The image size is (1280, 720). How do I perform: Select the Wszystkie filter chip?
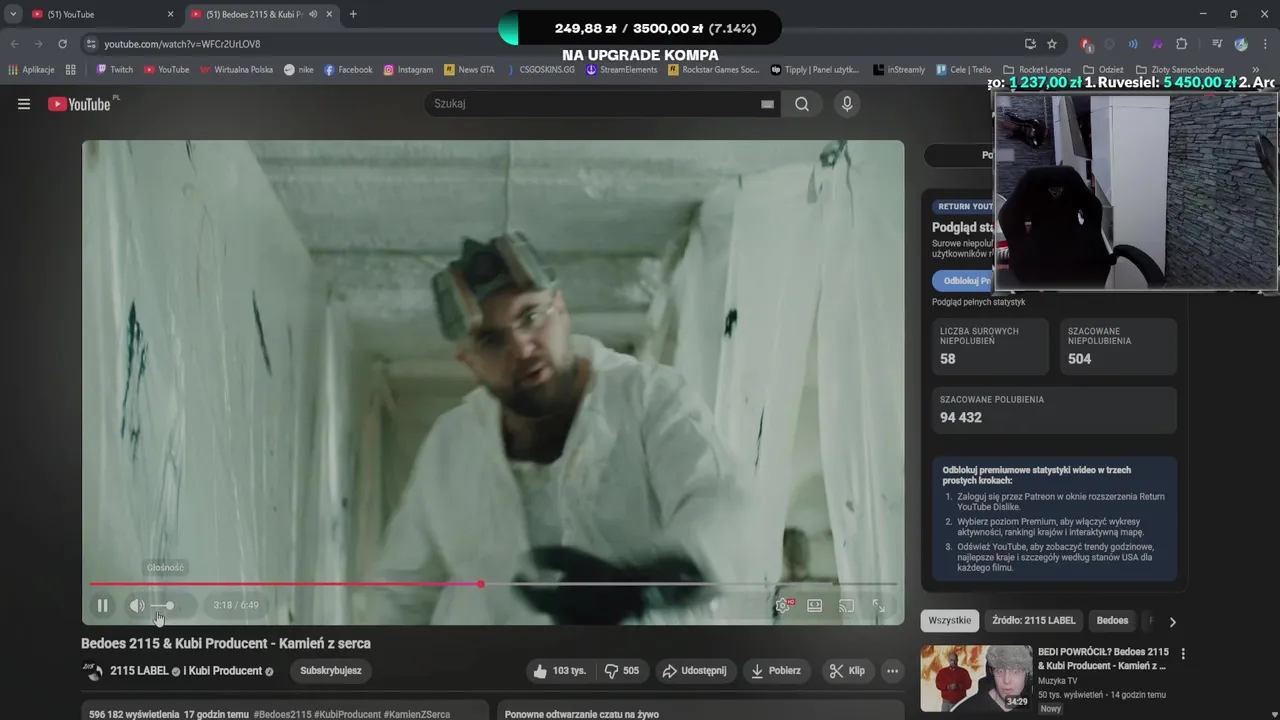click(949, 621)
